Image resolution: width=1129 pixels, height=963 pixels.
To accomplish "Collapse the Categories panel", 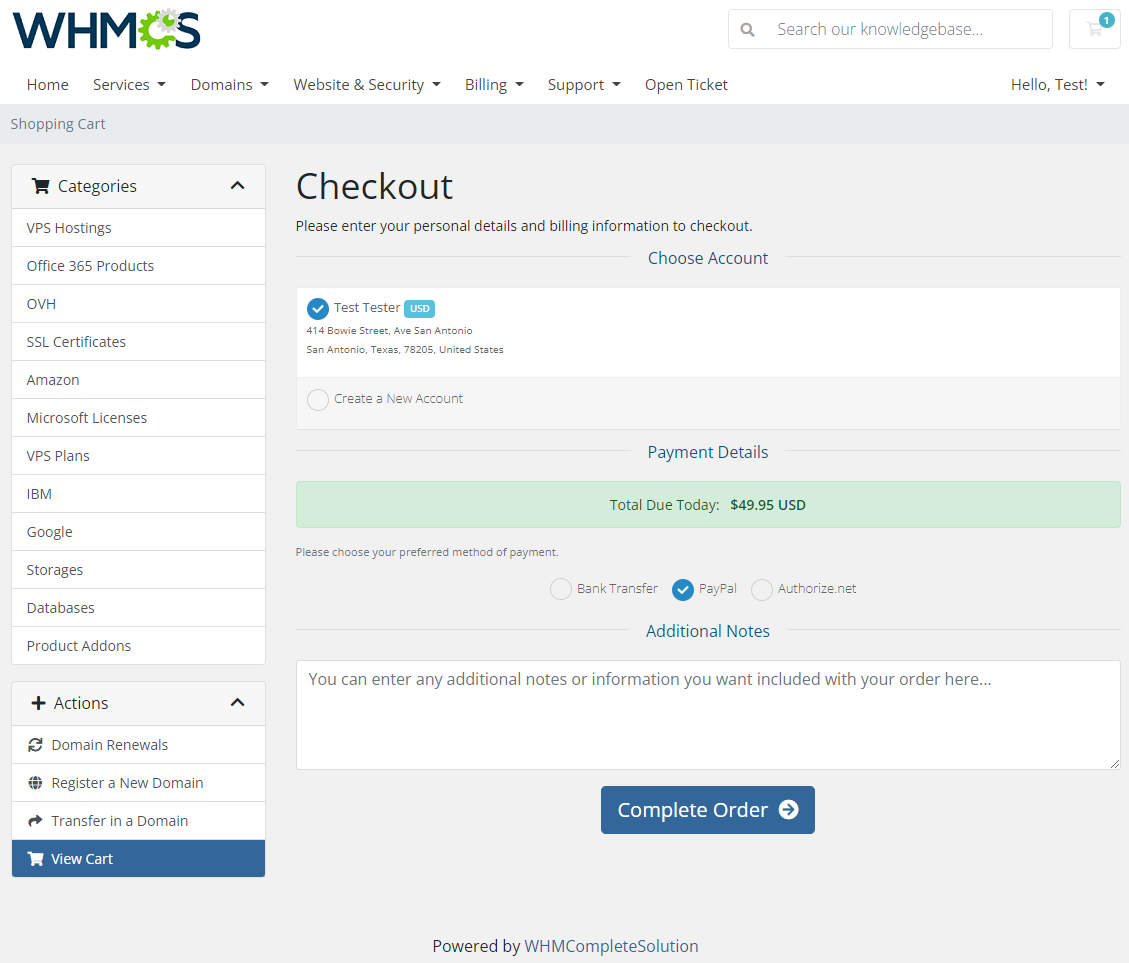I will tap(237, 186).
